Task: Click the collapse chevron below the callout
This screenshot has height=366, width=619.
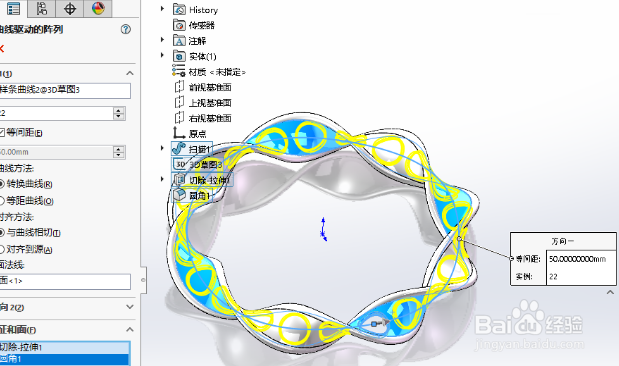Action: point(610,293)
